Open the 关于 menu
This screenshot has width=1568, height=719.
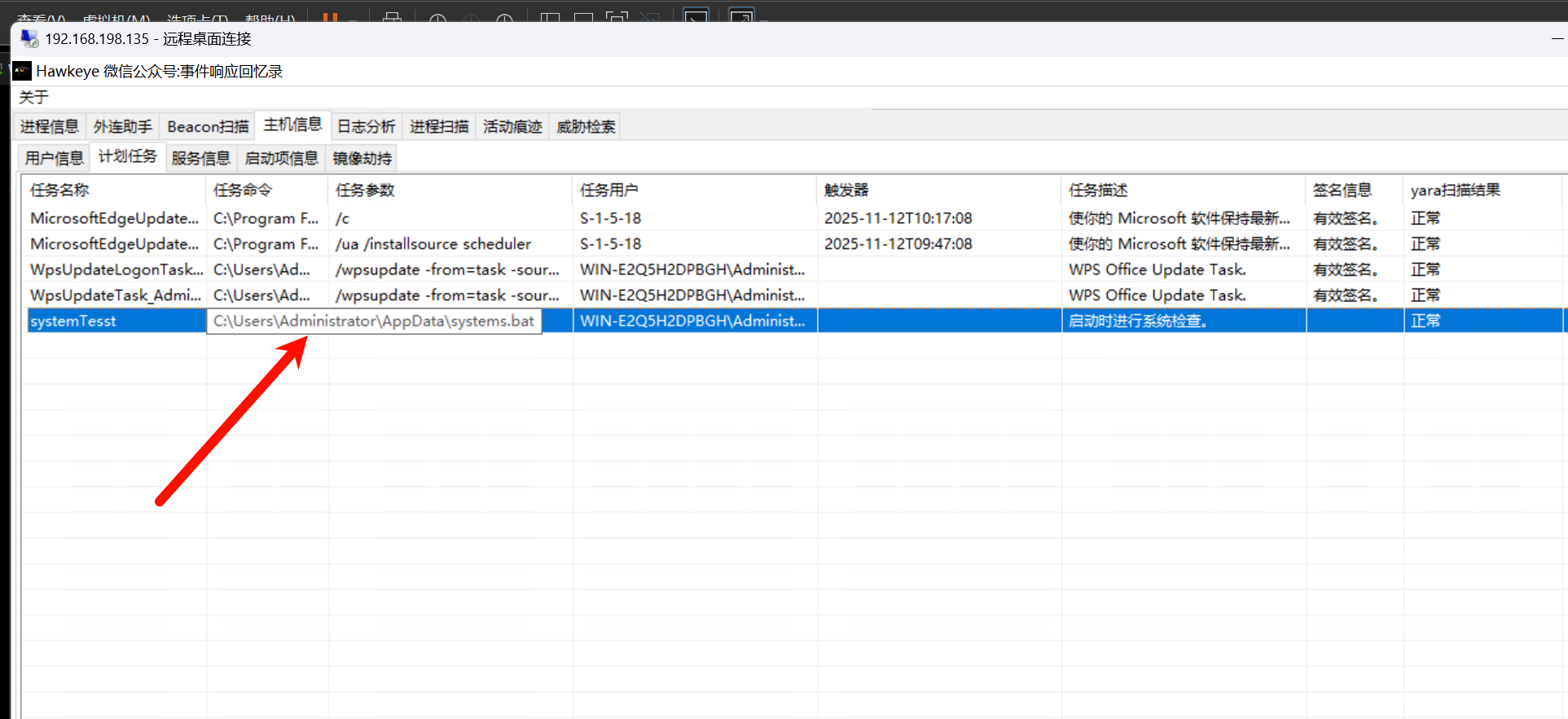[x=33, y=98]
